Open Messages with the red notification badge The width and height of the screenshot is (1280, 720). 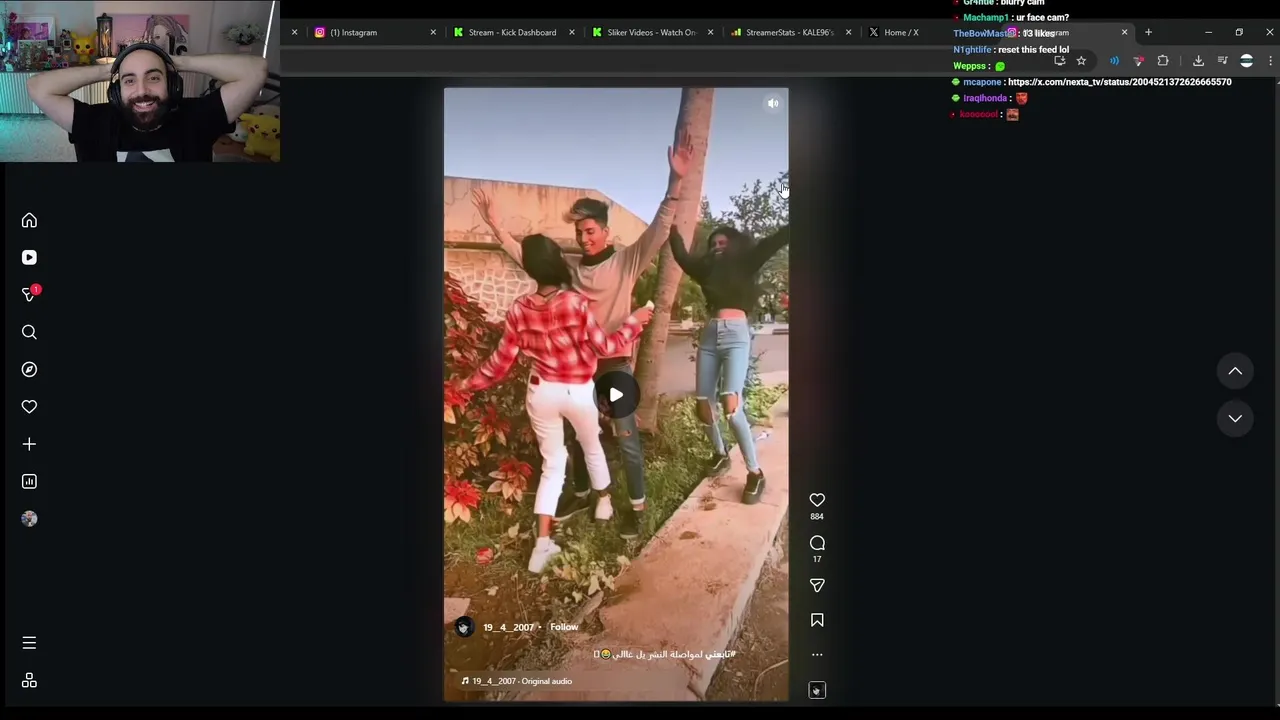(x=29, y=294)
